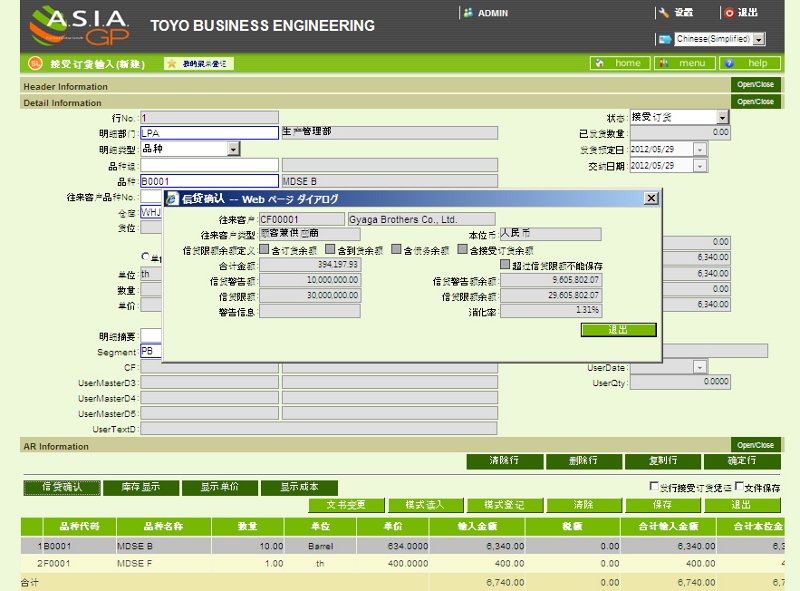Viewport: 800px width, 591px height.
Task: Click the 输入金额 column header
Action: tap(477, 526)
